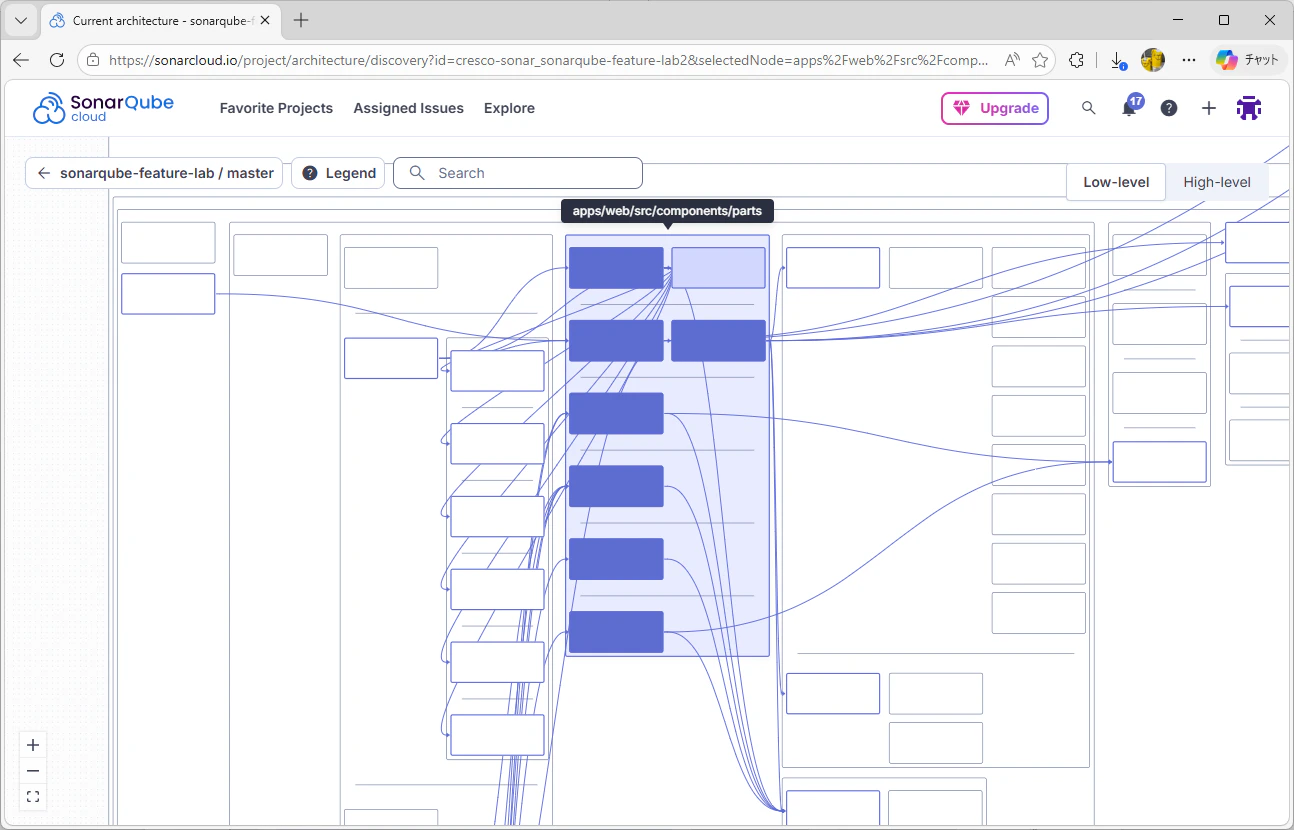Select the Current architecture browser tab
The height and width of the screenshot is (830, 1294).
point(160,20)
